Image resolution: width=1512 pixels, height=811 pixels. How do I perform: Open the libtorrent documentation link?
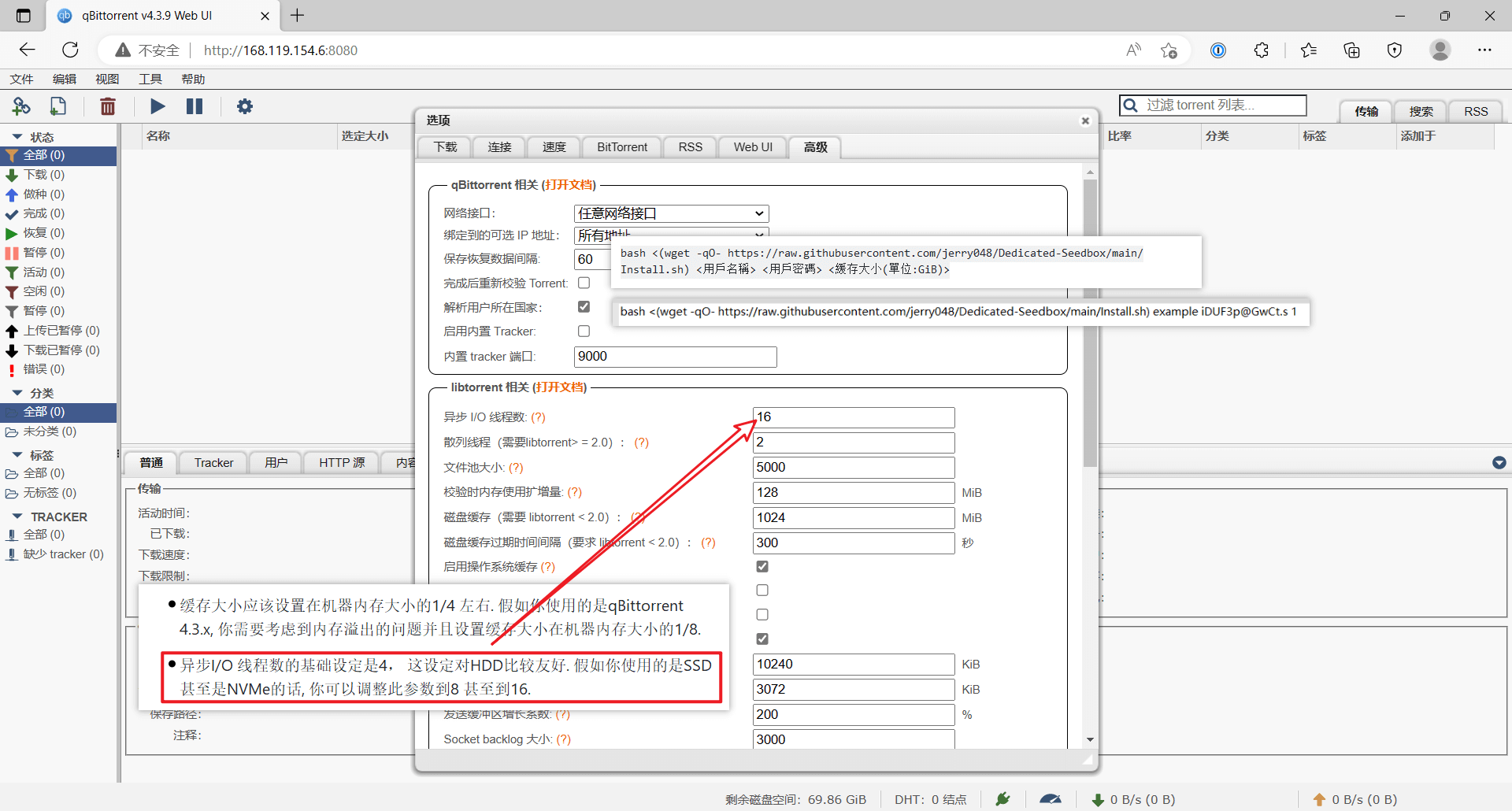coord(560,387)
